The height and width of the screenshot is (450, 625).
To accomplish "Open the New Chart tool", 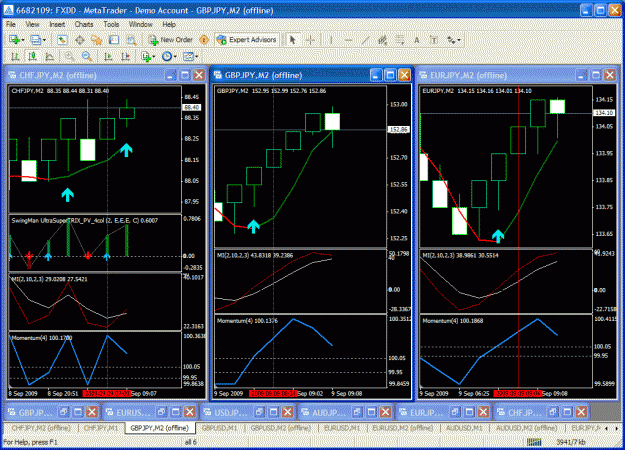I will click(15, 40).
